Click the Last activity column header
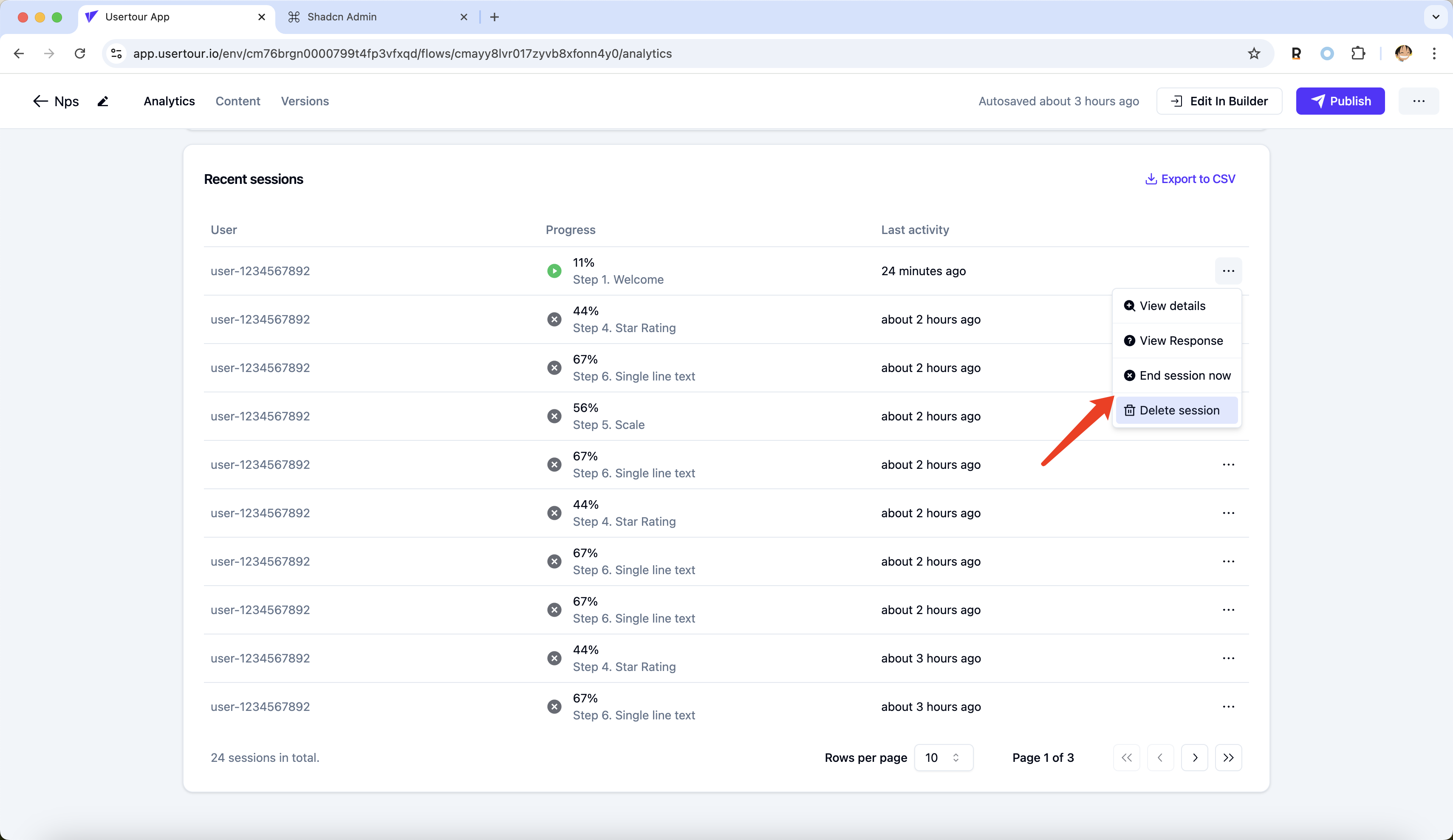The width and height of the screenshot is (1453, 840). click(x=914, y=229)
